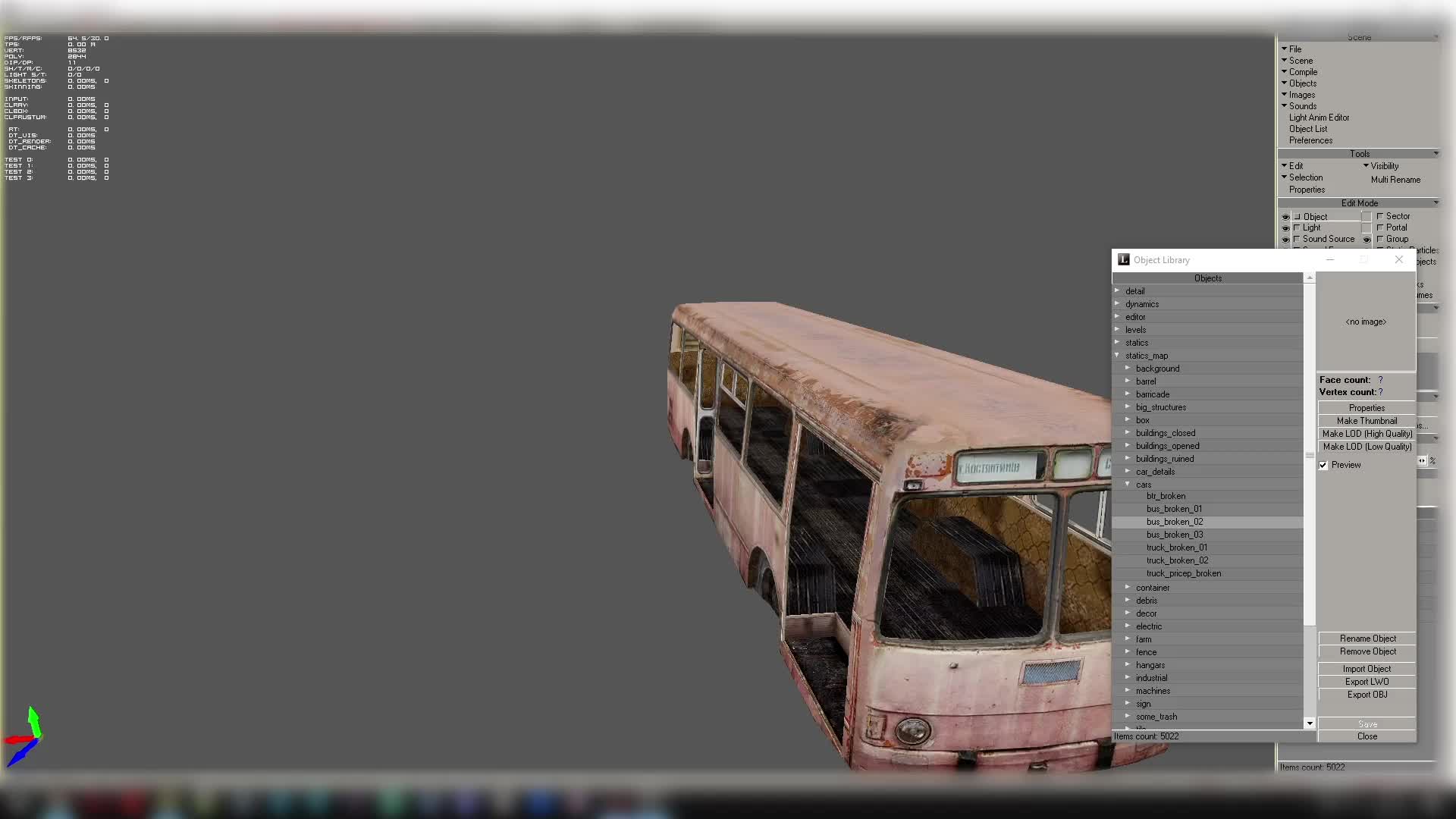Toggle Sound Source visibility eye icon
The image size is (1456, 819).
[1285, 239]
